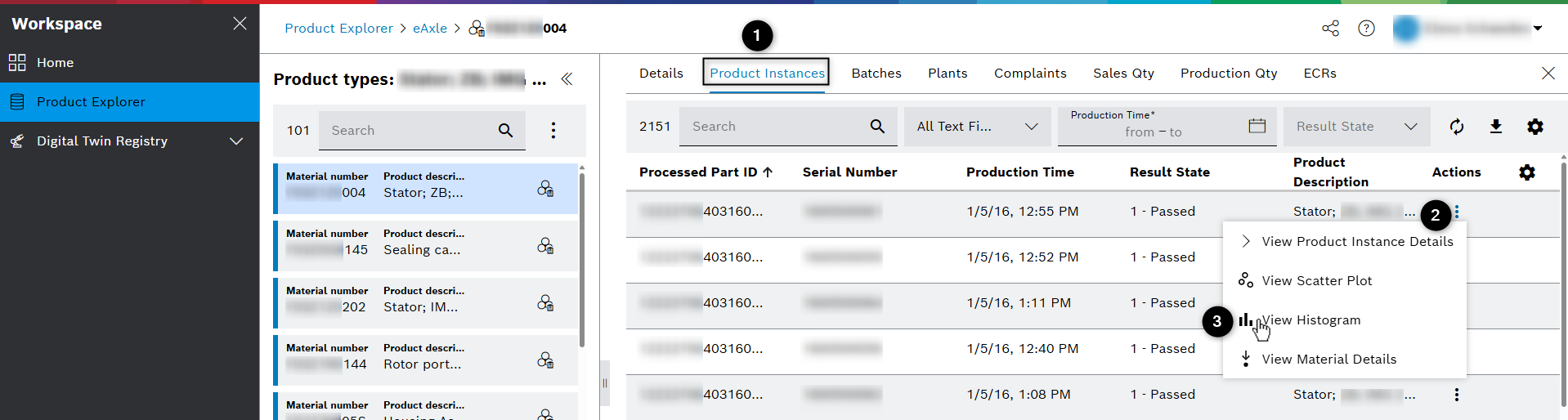Close the product detail panel
The height and width of the screenshot is (420, 1568).
click(1548, 74)
